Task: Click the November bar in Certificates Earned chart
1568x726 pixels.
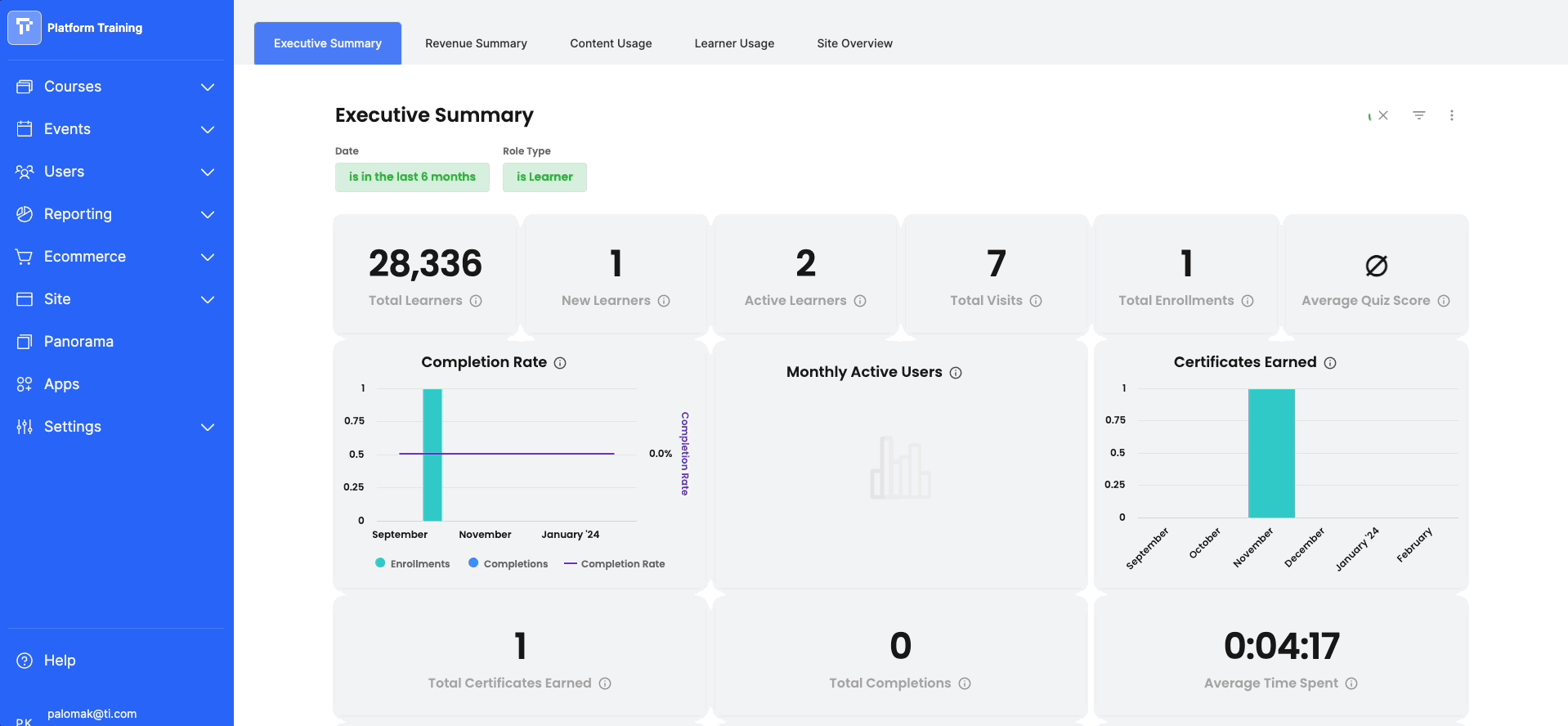Action: coord(1271,453)
